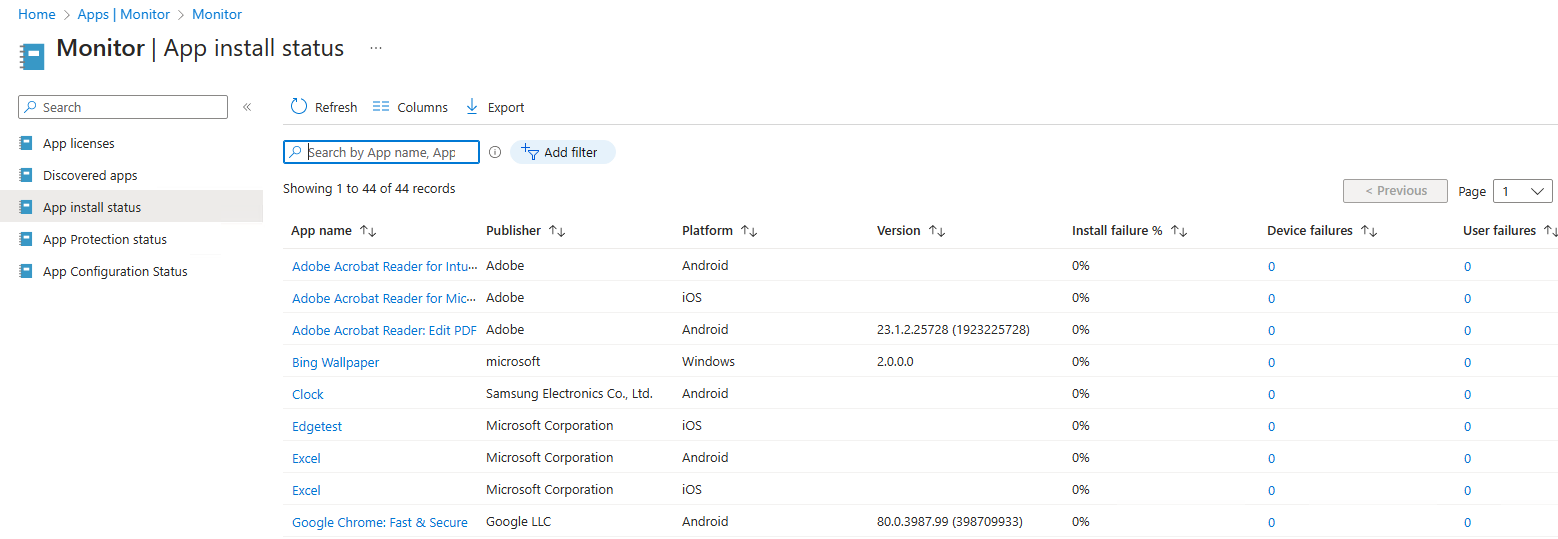Click the Discovered apps sidebar icon
Screen dimensions: 1558x539
(26, 175)
